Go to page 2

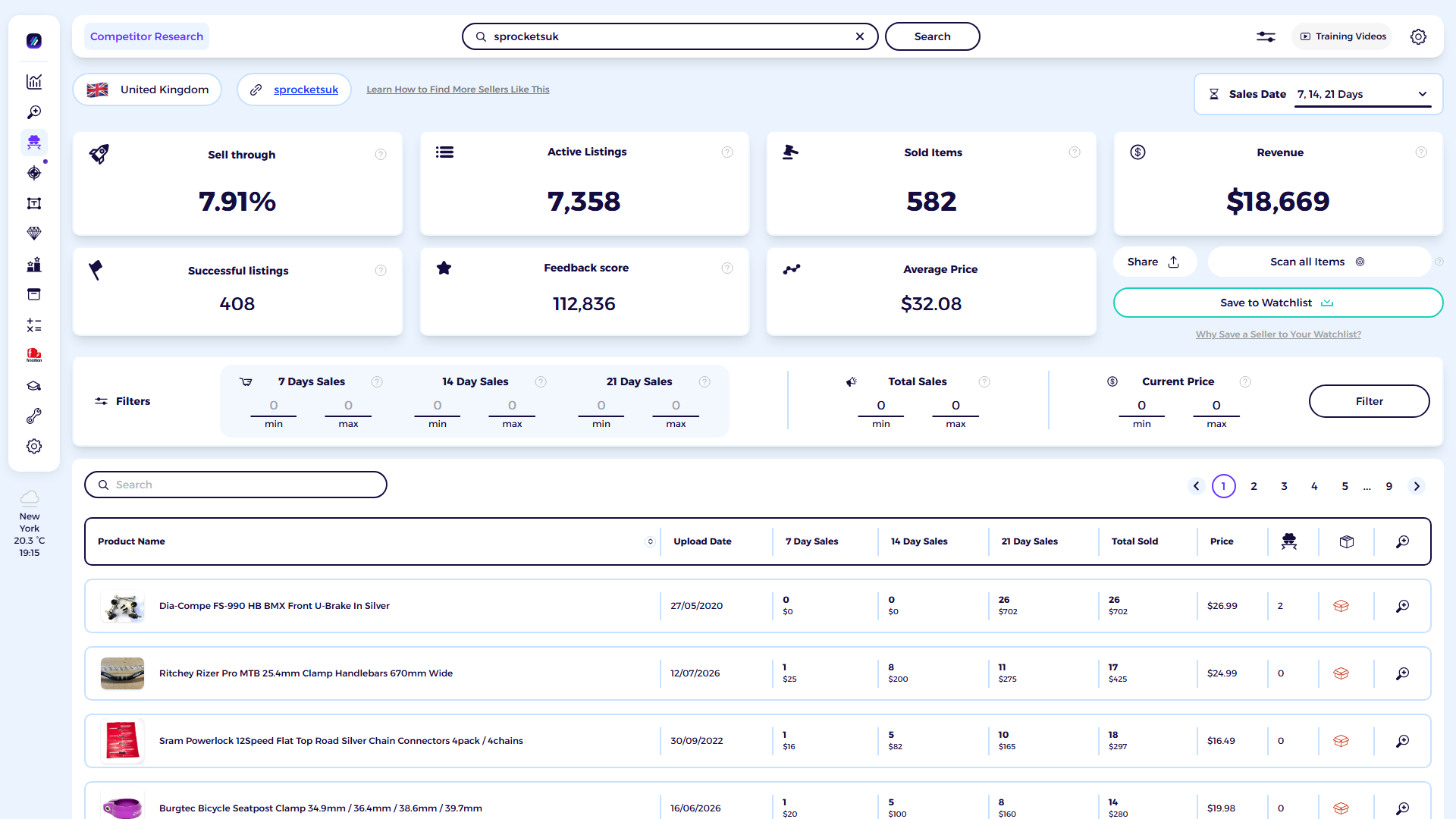click(x=1254, y=486)
